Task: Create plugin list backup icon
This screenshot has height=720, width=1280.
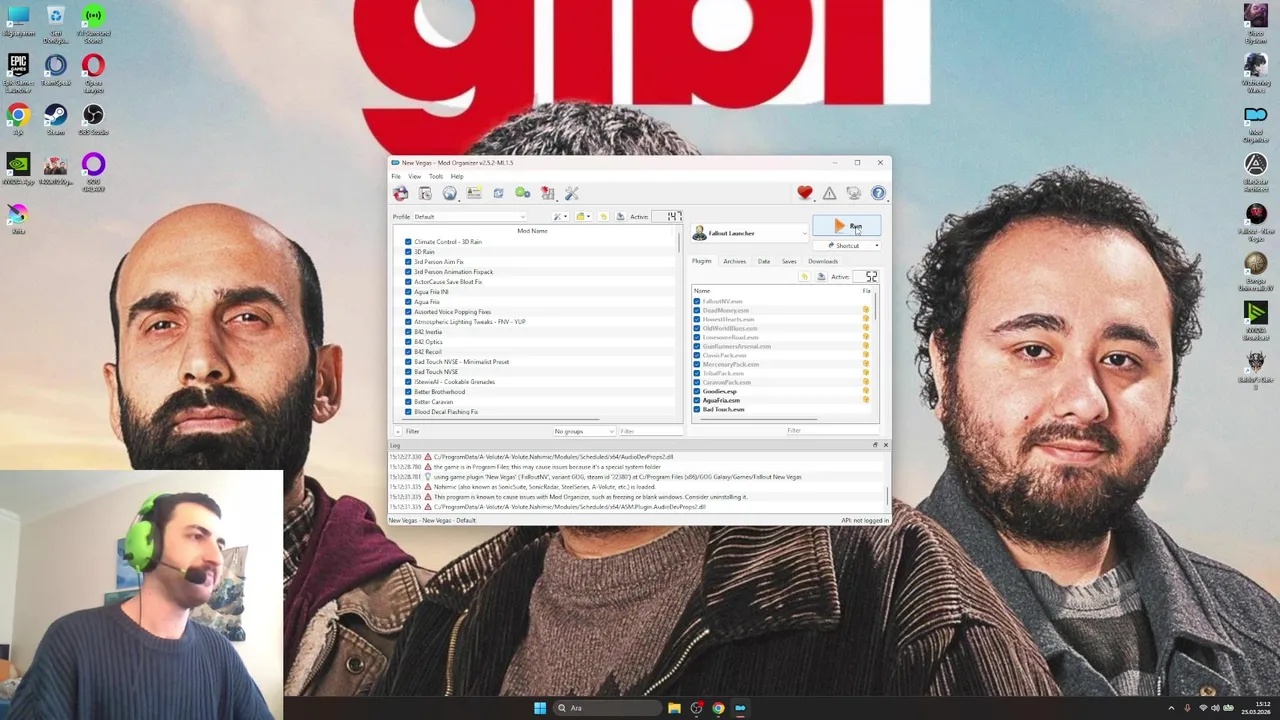Action: click(x=821, y=276)
